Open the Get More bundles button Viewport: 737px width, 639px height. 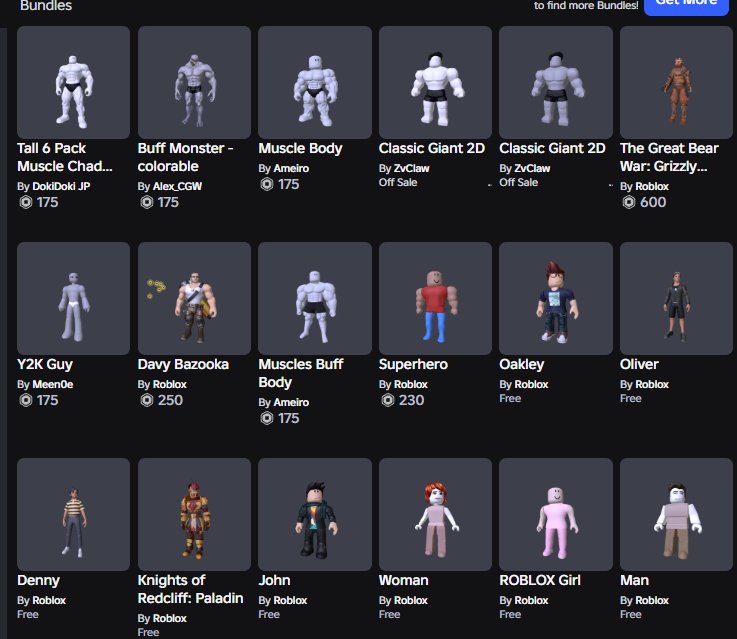pyautogui.click(x=686, y=6)
